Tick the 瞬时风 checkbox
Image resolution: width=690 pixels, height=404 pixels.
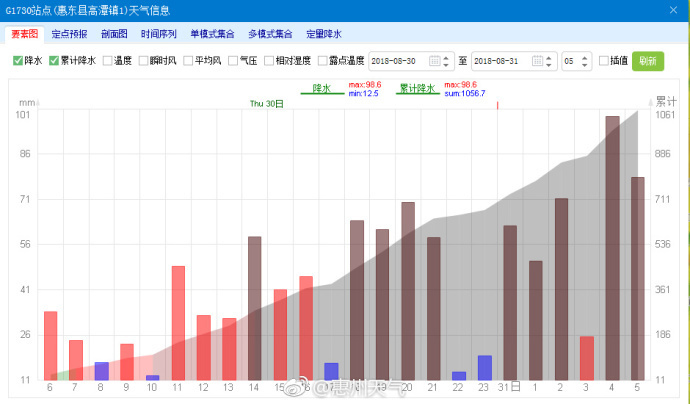143,61
